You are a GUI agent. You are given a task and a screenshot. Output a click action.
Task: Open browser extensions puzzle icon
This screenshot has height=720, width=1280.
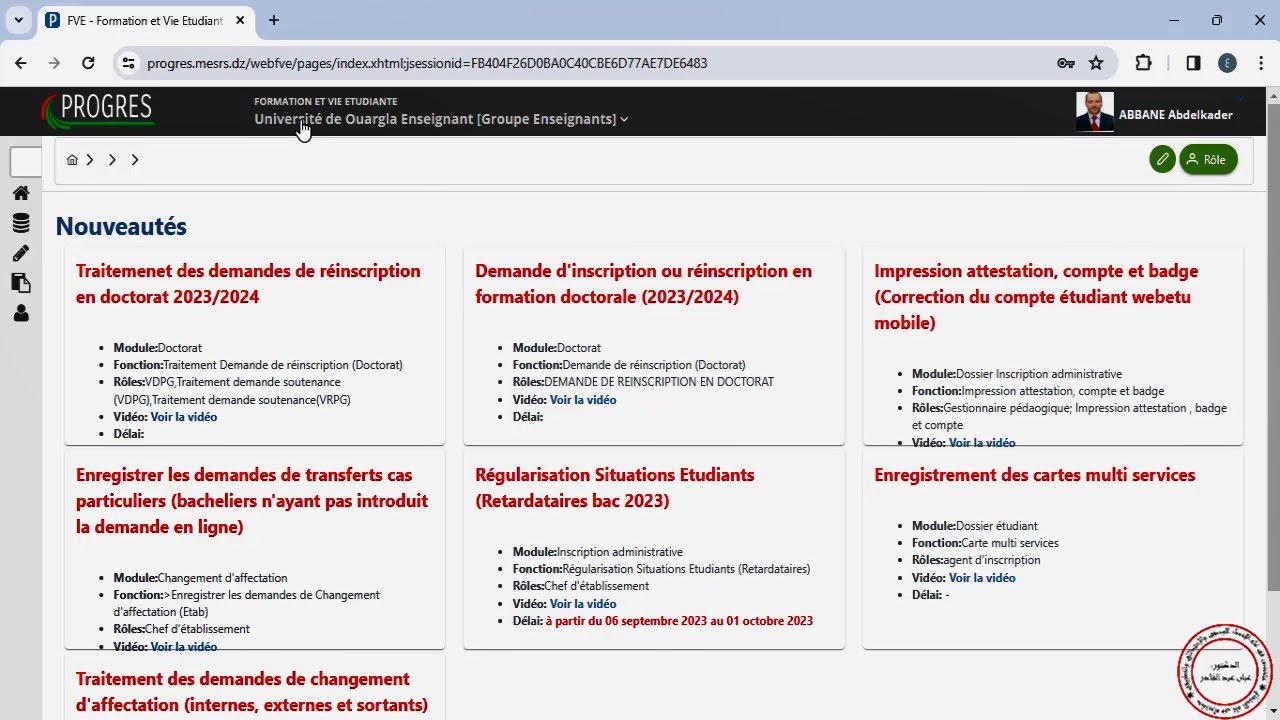(x=1143, y=63)
